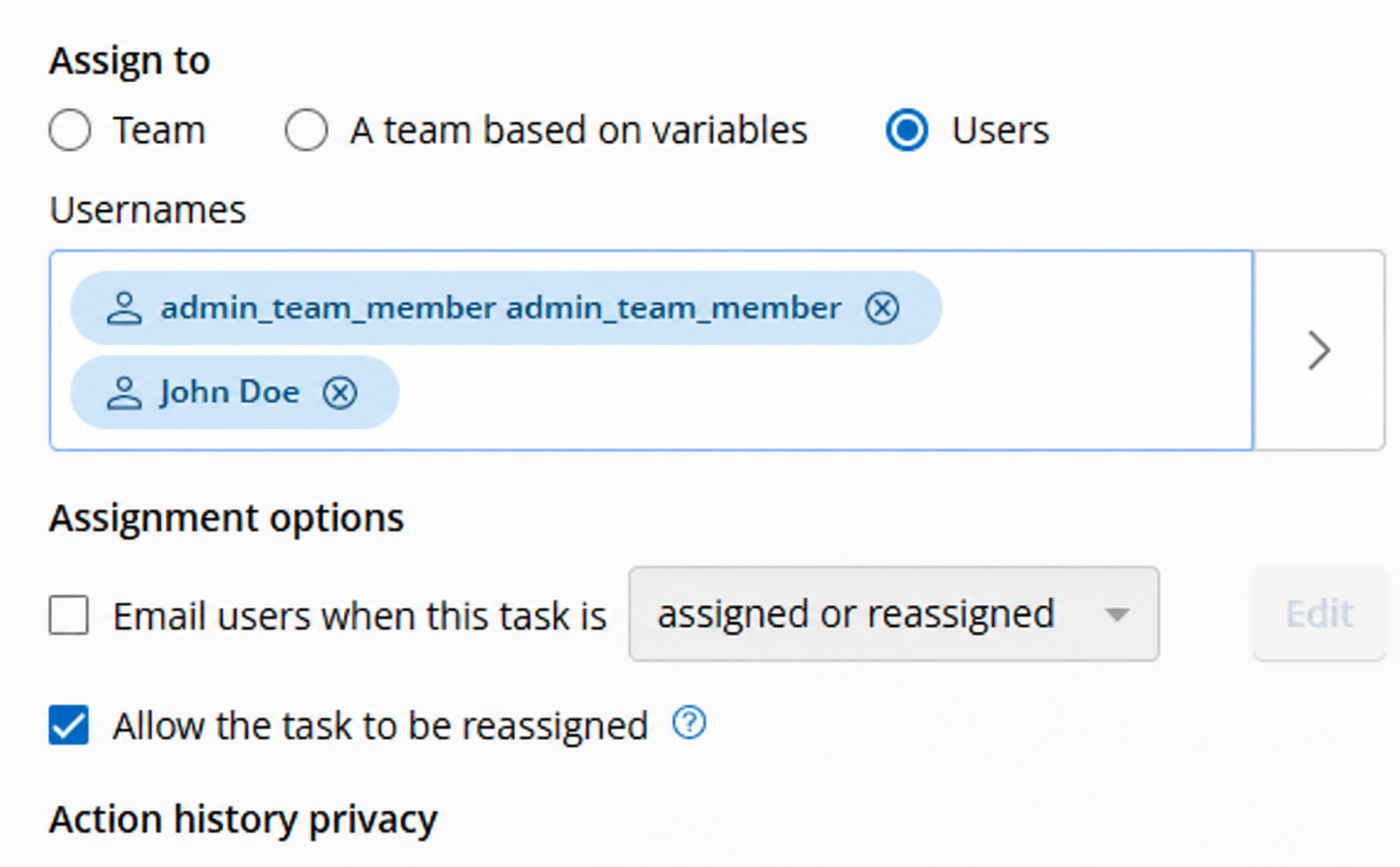Click person icon on John Doe chip
The image size is (1400, 867).
124,393
